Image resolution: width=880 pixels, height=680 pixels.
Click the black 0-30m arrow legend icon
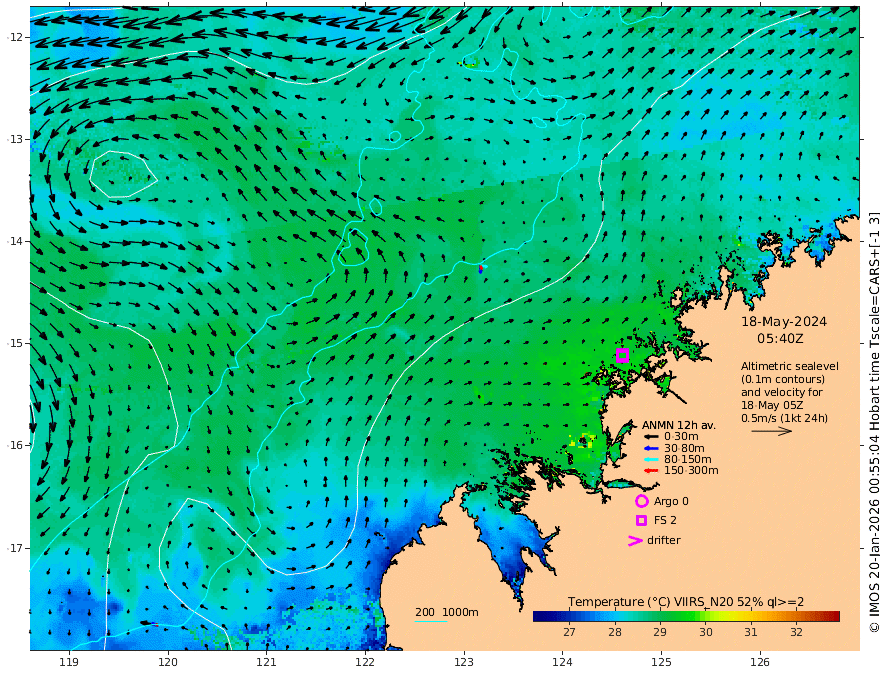[650, 437]
